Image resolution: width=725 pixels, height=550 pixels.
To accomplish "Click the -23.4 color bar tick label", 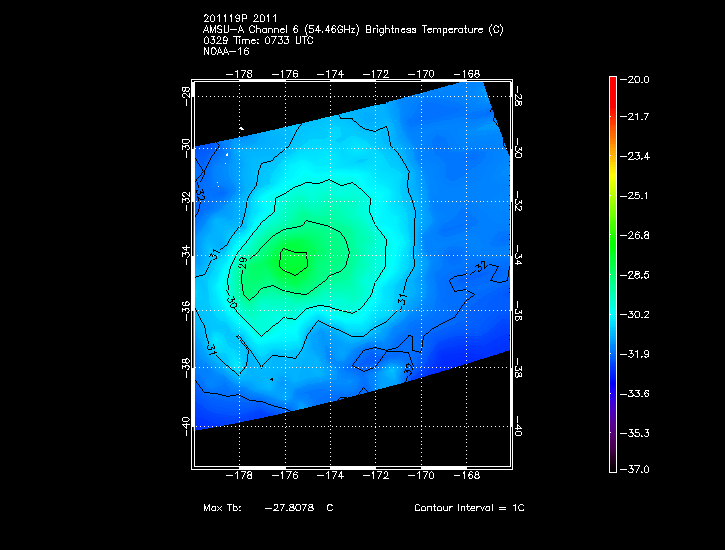I will pos(637,157).
